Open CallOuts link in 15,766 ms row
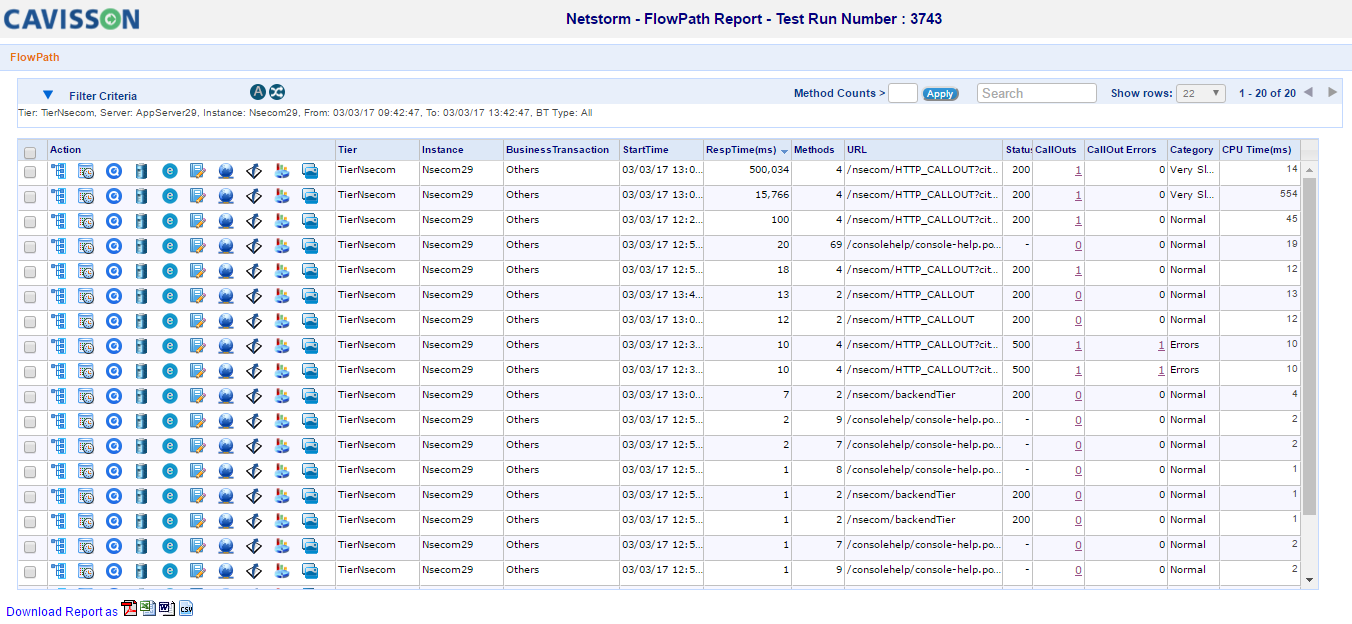The width and height of the screenshot is (1352, 624). [1078, 195]
